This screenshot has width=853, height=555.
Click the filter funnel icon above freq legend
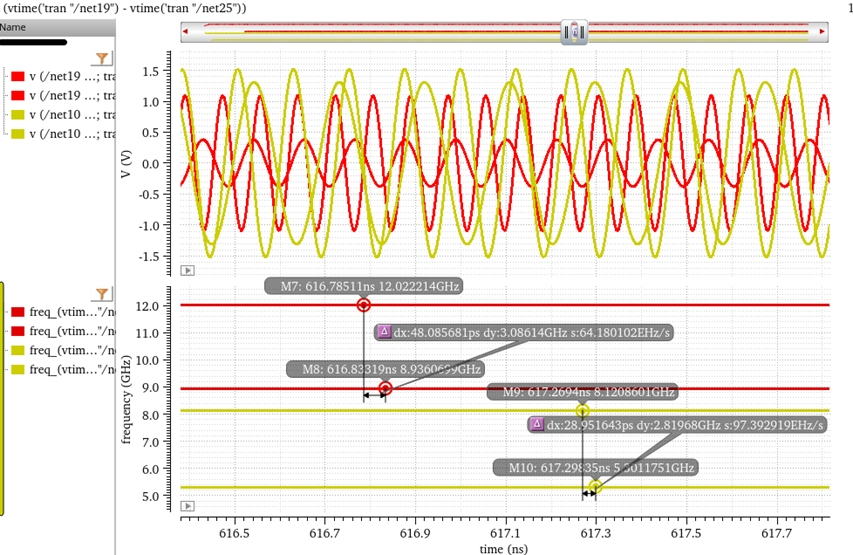(101, 294)
